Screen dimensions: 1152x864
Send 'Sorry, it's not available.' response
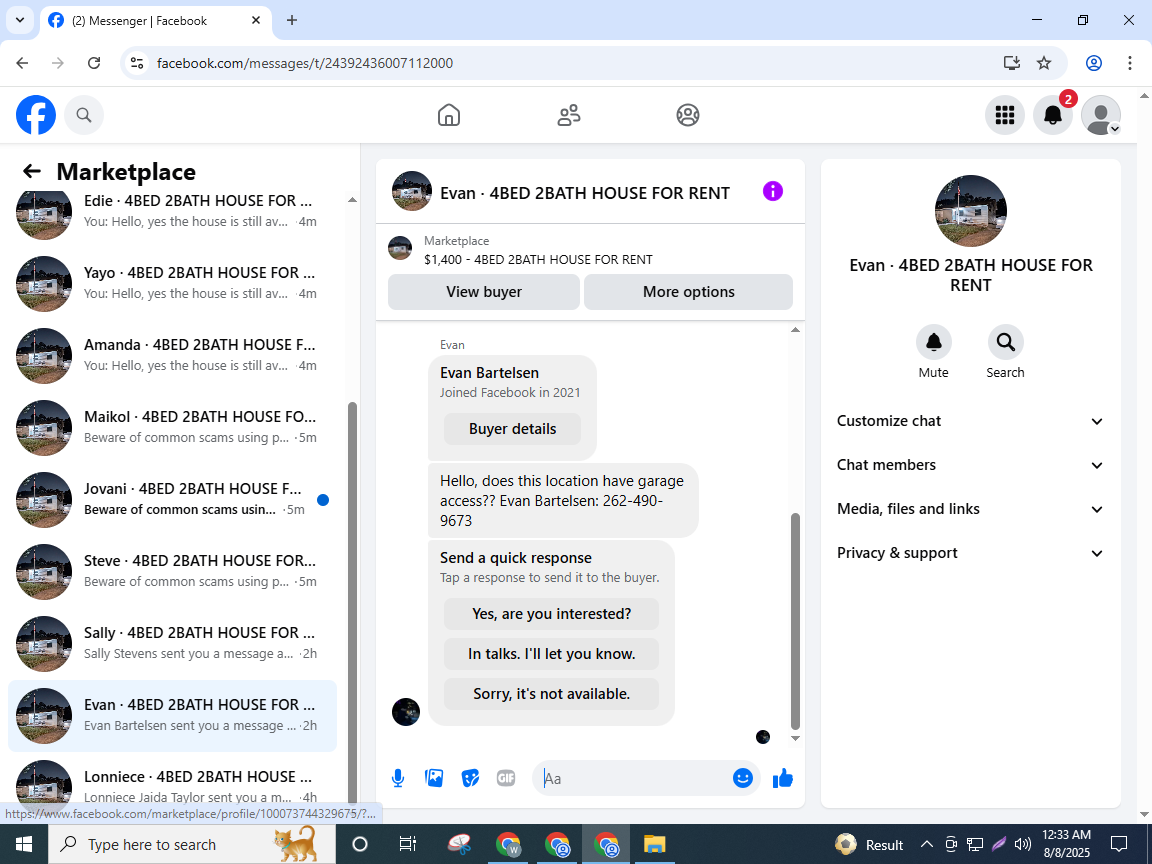[x=551, y=694]
